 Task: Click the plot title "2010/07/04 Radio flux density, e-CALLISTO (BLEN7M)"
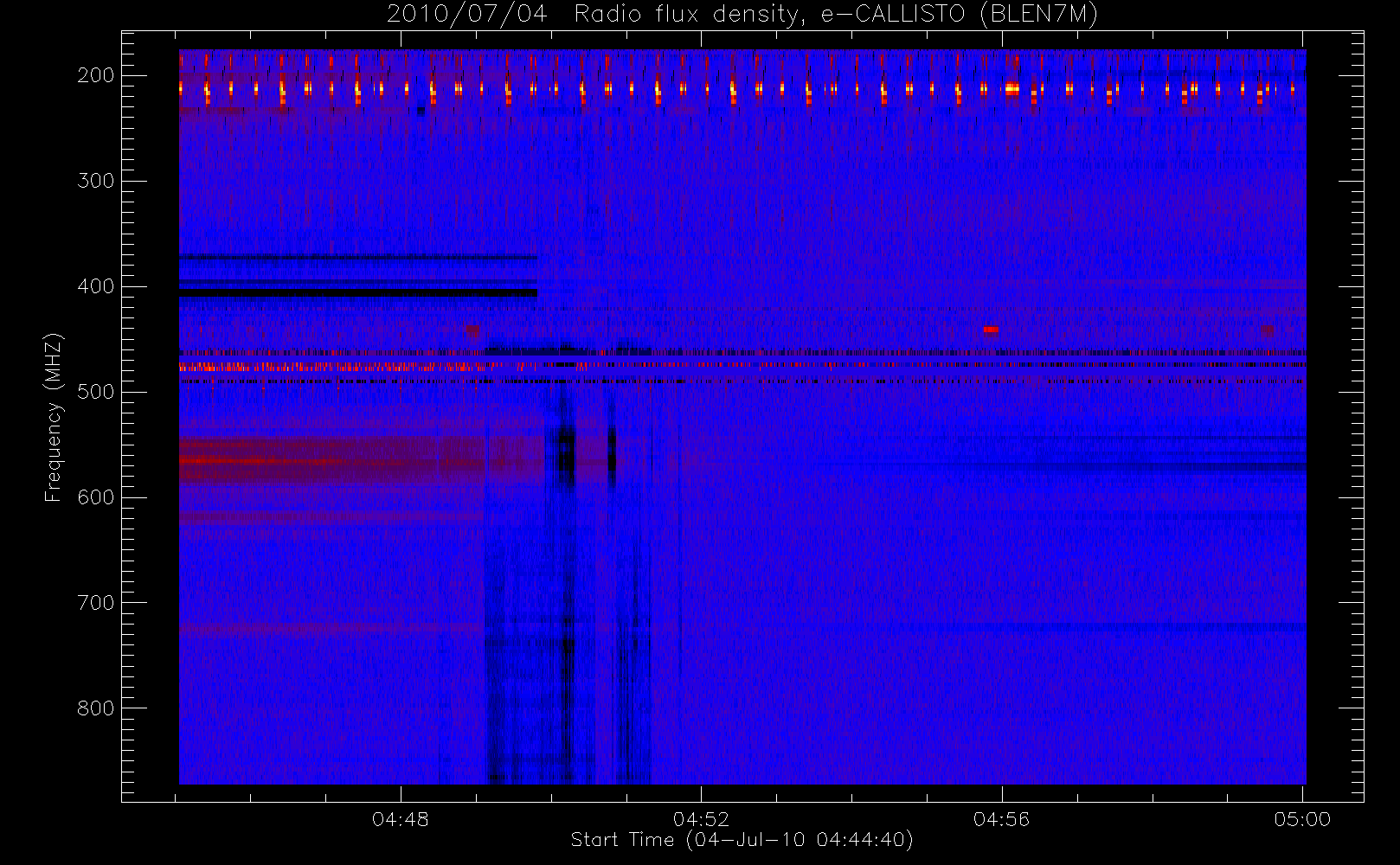[742, 14]
